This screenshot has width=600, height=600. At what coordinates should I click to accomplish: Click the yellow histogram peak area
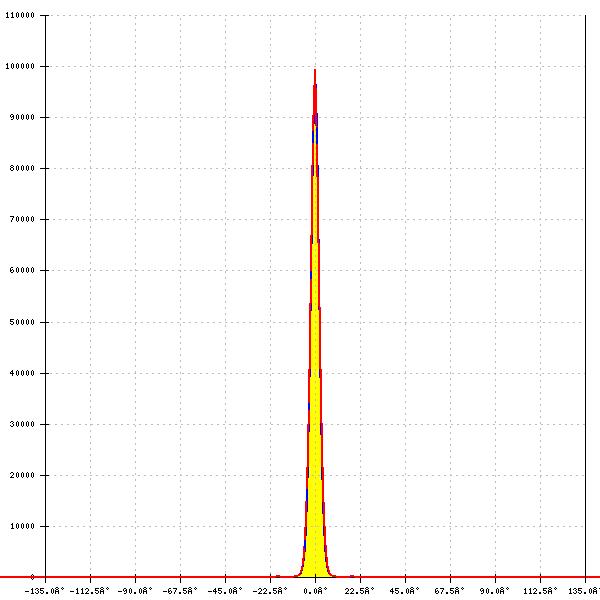click(x=315, y=383)
